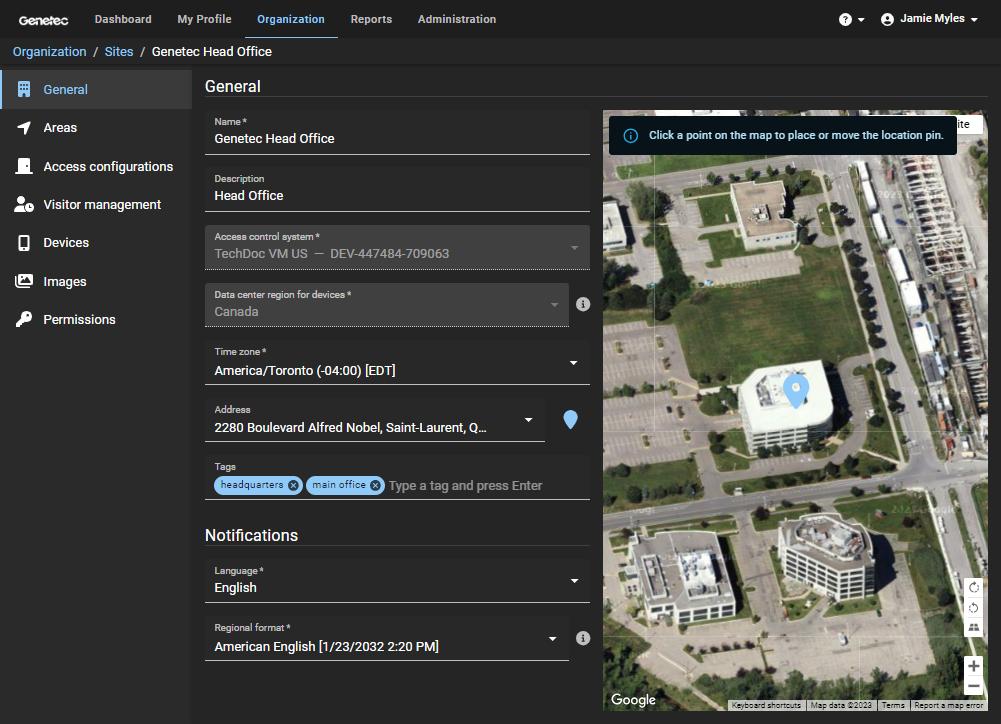Screen dimensions: 1001x724
Task: Rotate the map counterclockwise
Action: point(974,608)
